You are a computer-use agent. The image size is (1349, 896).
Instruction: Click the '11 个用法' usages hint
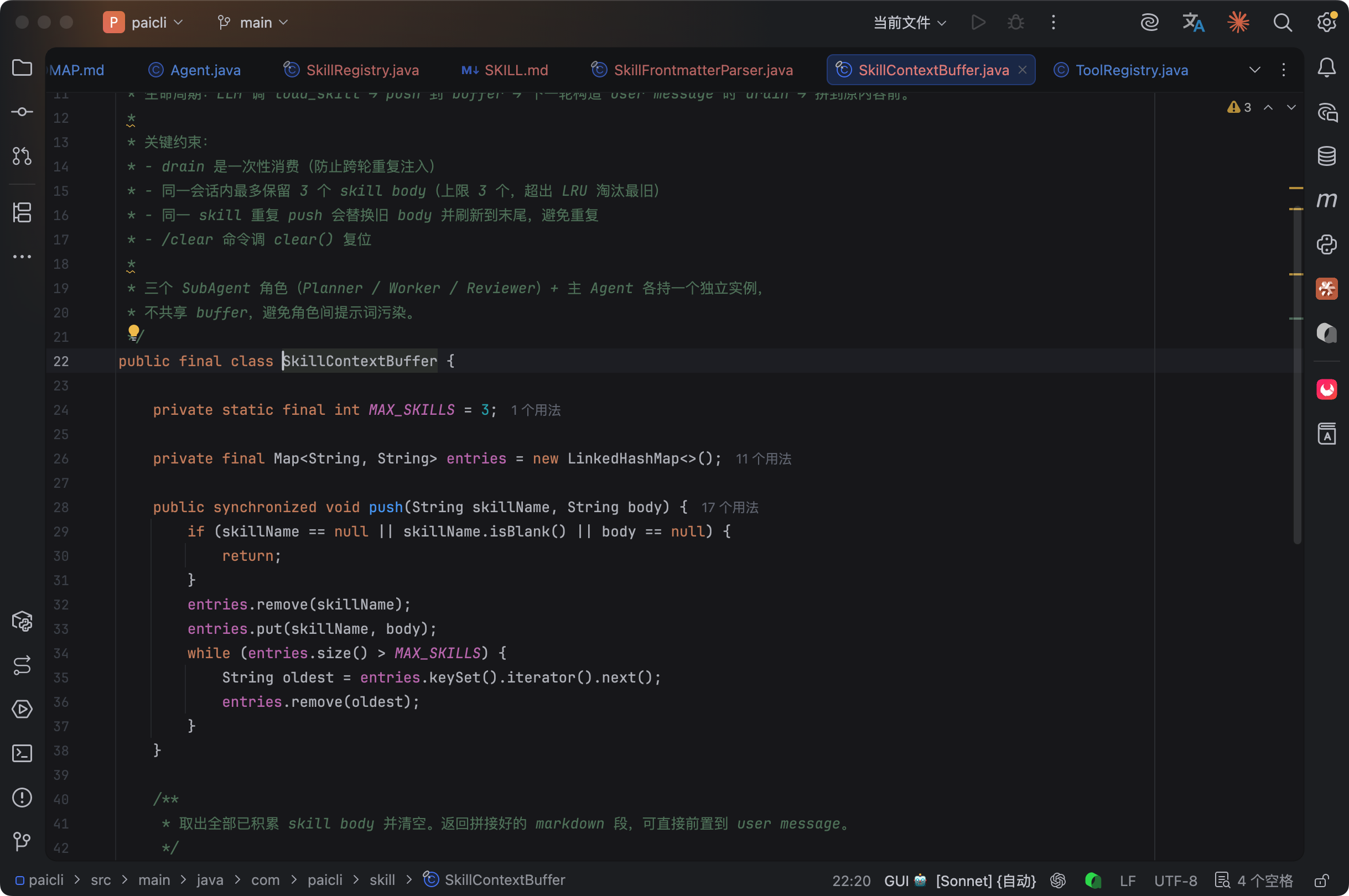[x=763, y=459]
